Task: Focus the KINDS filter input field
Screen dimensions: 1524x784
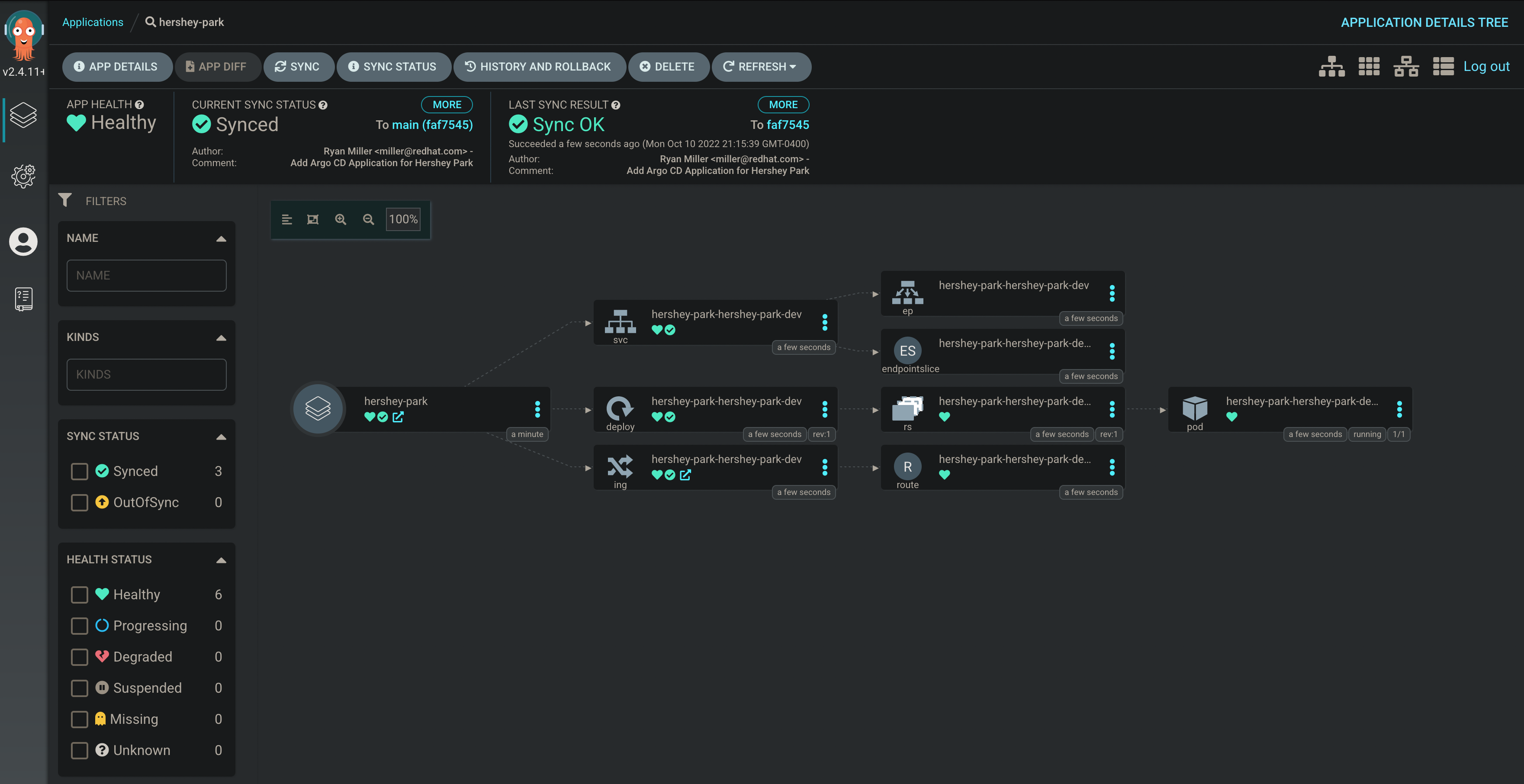Action: (x=147, y=375)
